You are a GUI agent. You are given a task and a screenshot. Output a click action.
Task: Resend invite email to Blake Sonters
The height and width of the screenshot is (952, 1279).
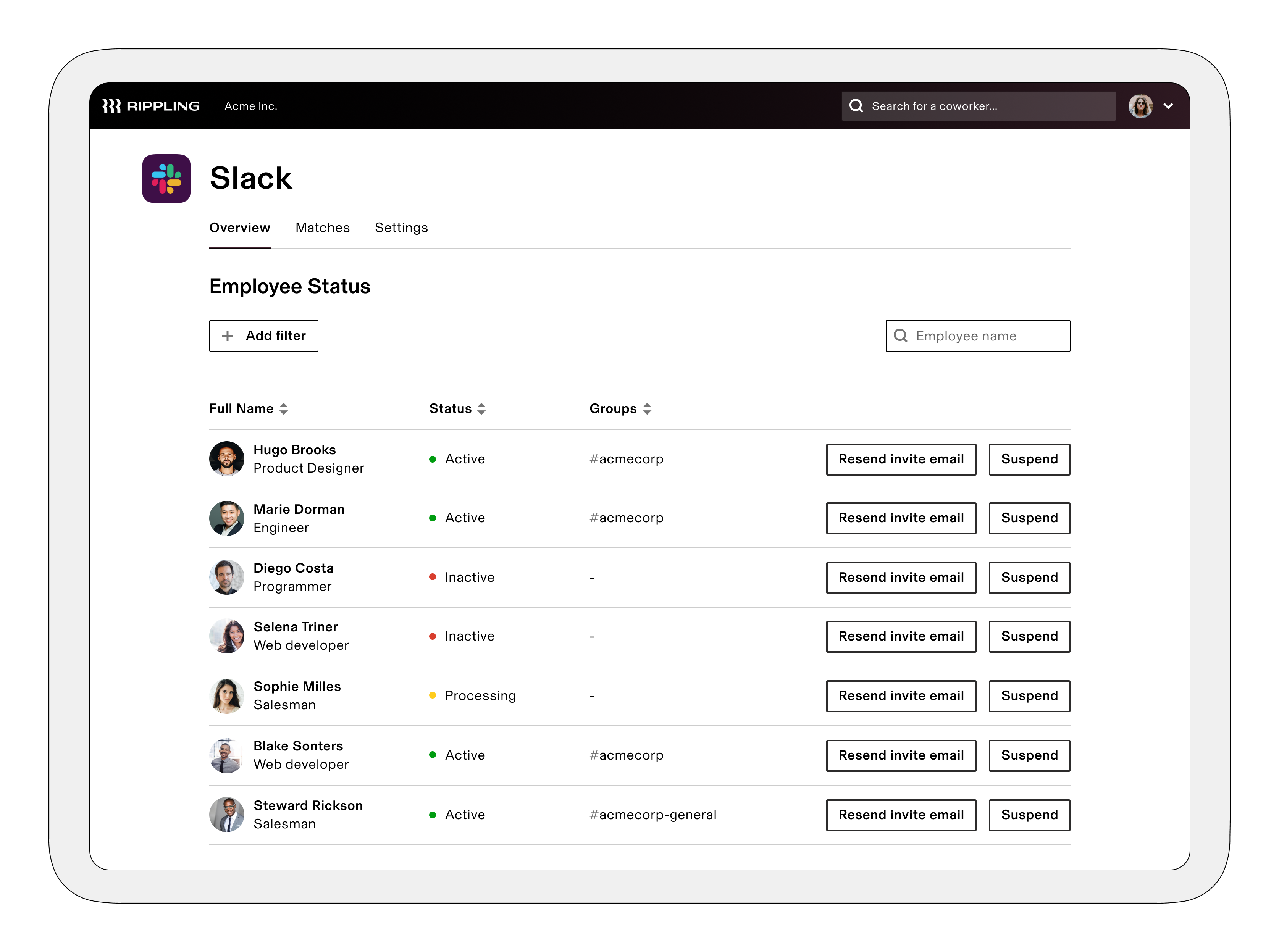click(x=901, y=755)
